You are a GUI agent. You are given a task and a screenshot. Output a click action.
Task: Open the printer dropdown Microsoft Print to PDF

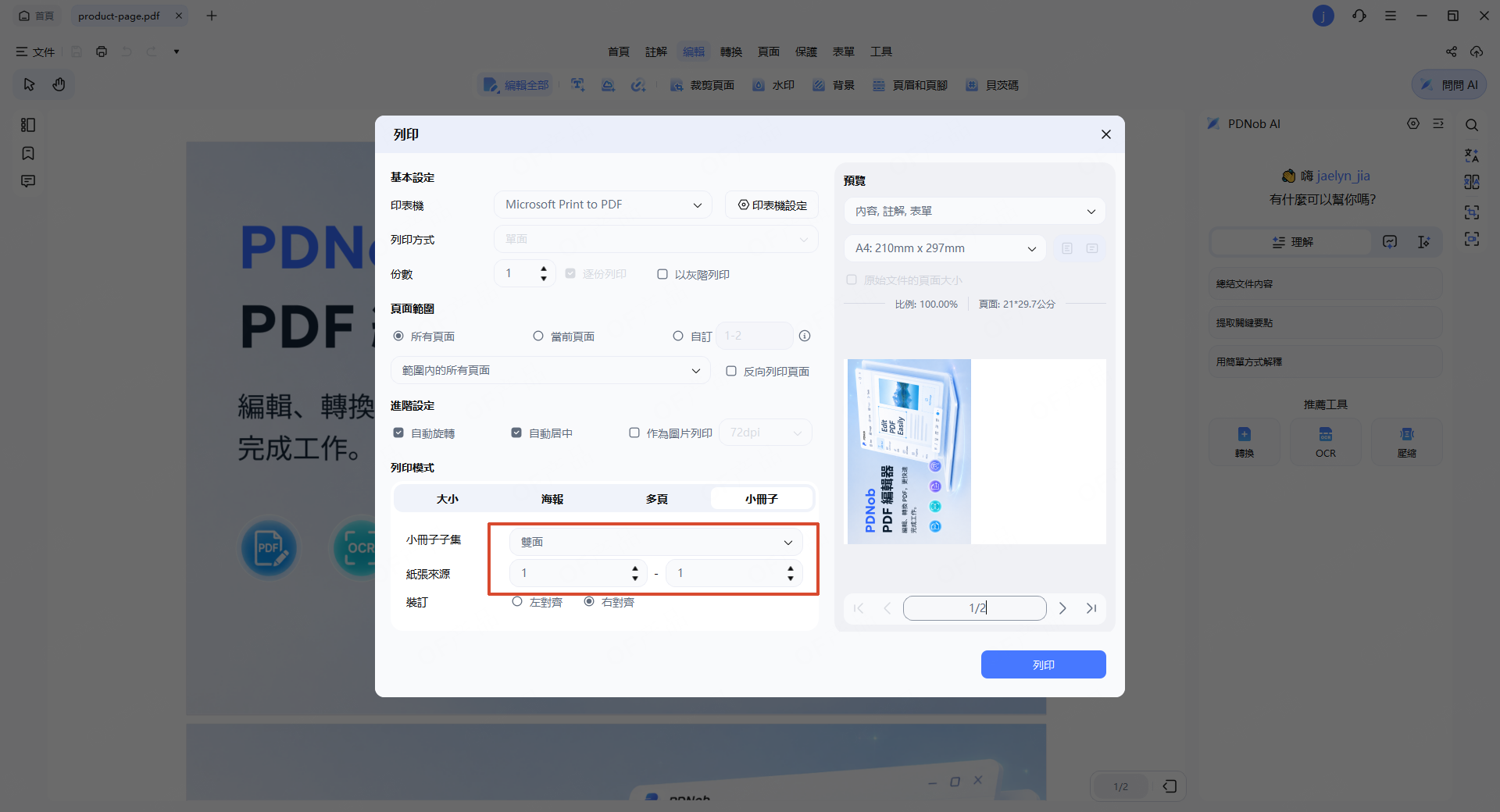[603, 205]
